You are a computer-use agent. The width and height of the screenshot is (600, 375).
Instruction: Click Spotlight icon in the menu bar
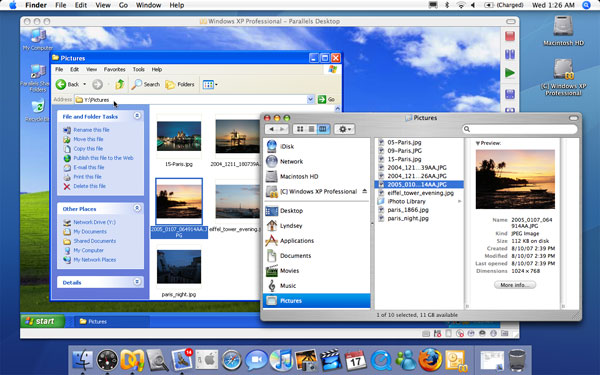coord(586,5)
